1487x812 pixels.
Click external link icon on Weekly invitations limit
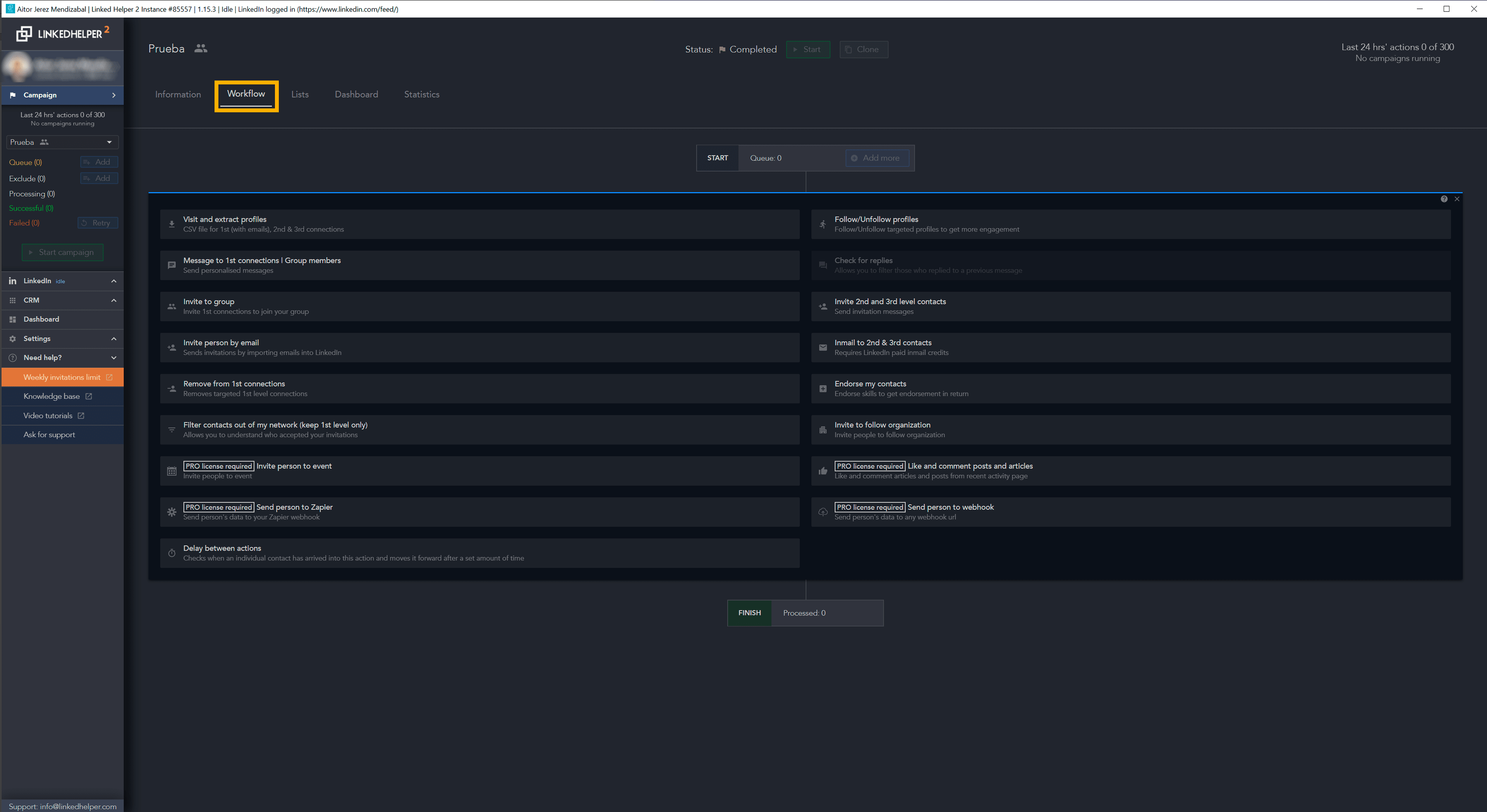point(109,378)
